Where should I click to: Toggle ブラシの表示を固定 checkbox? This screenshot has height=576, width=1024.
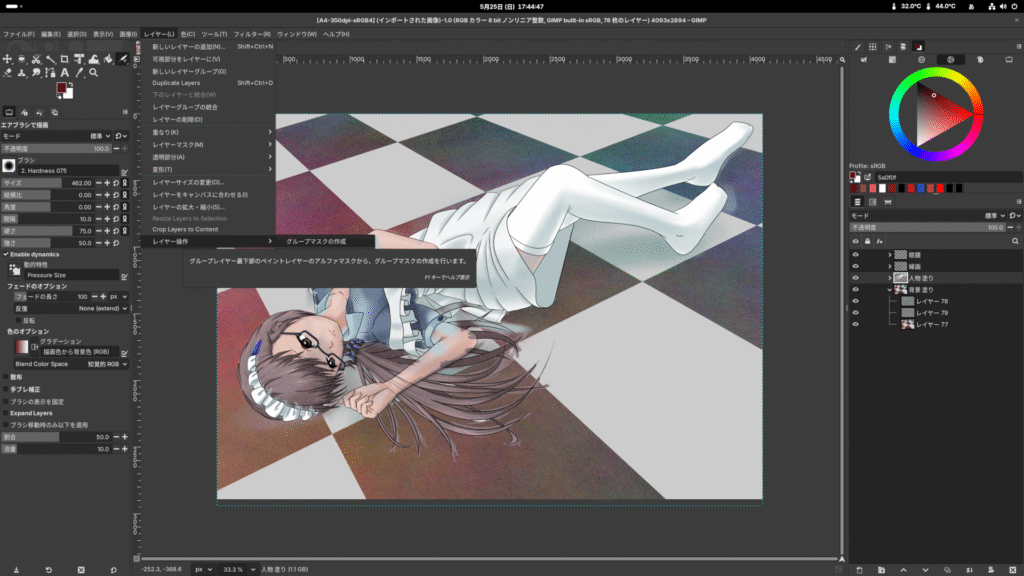(6, 402)
